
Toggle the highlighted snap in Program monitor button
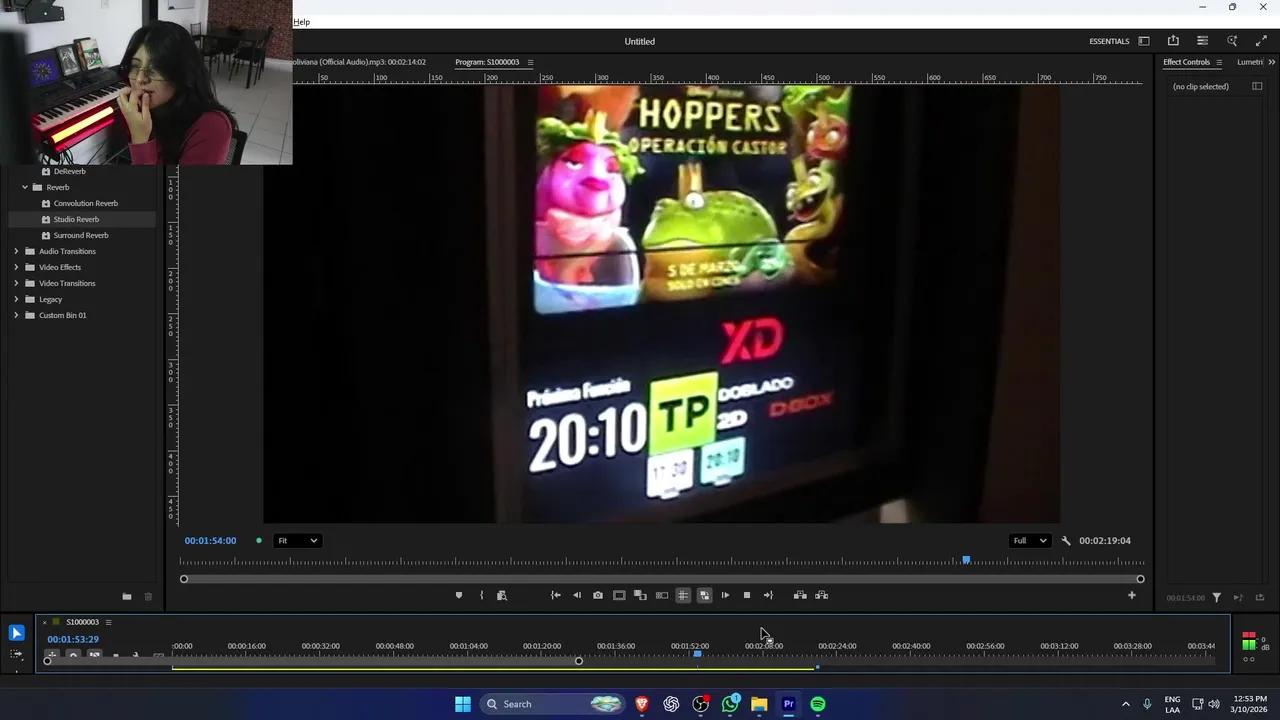coord(704,595)
